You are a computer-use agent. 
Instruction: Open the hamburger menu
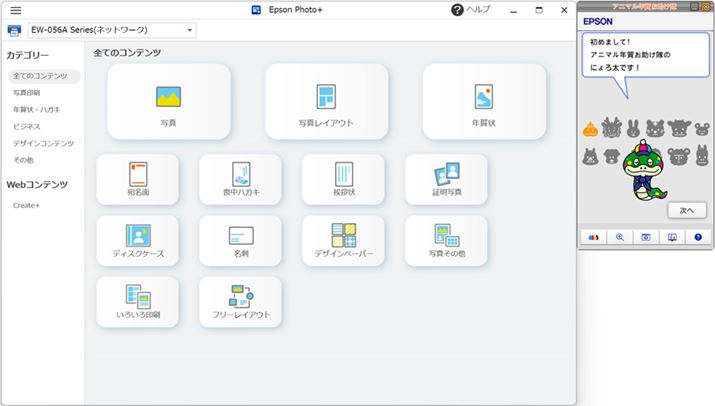tap(16, 10)
